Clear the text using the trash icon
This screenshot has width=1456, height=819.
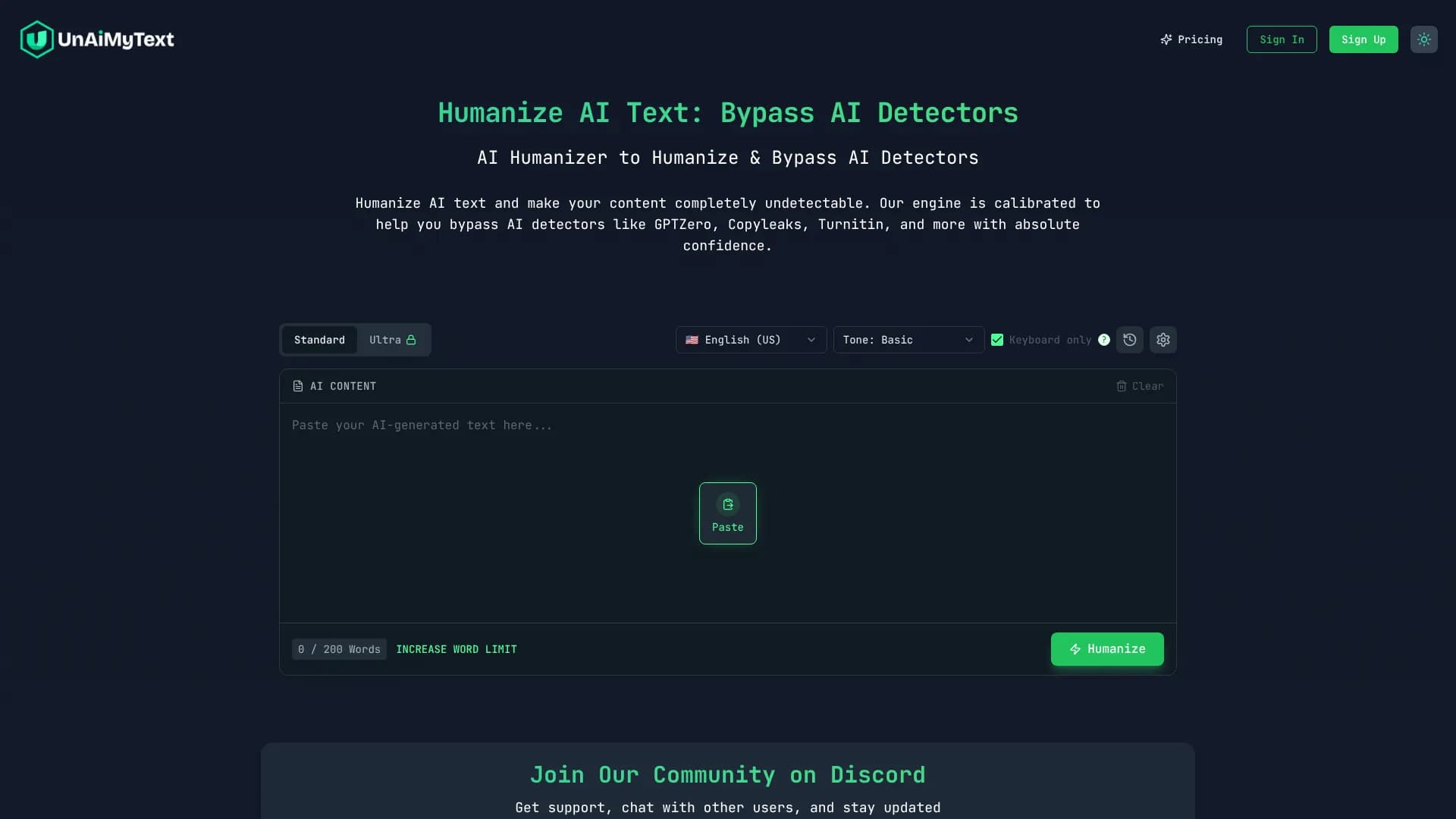click(1122, 386)
